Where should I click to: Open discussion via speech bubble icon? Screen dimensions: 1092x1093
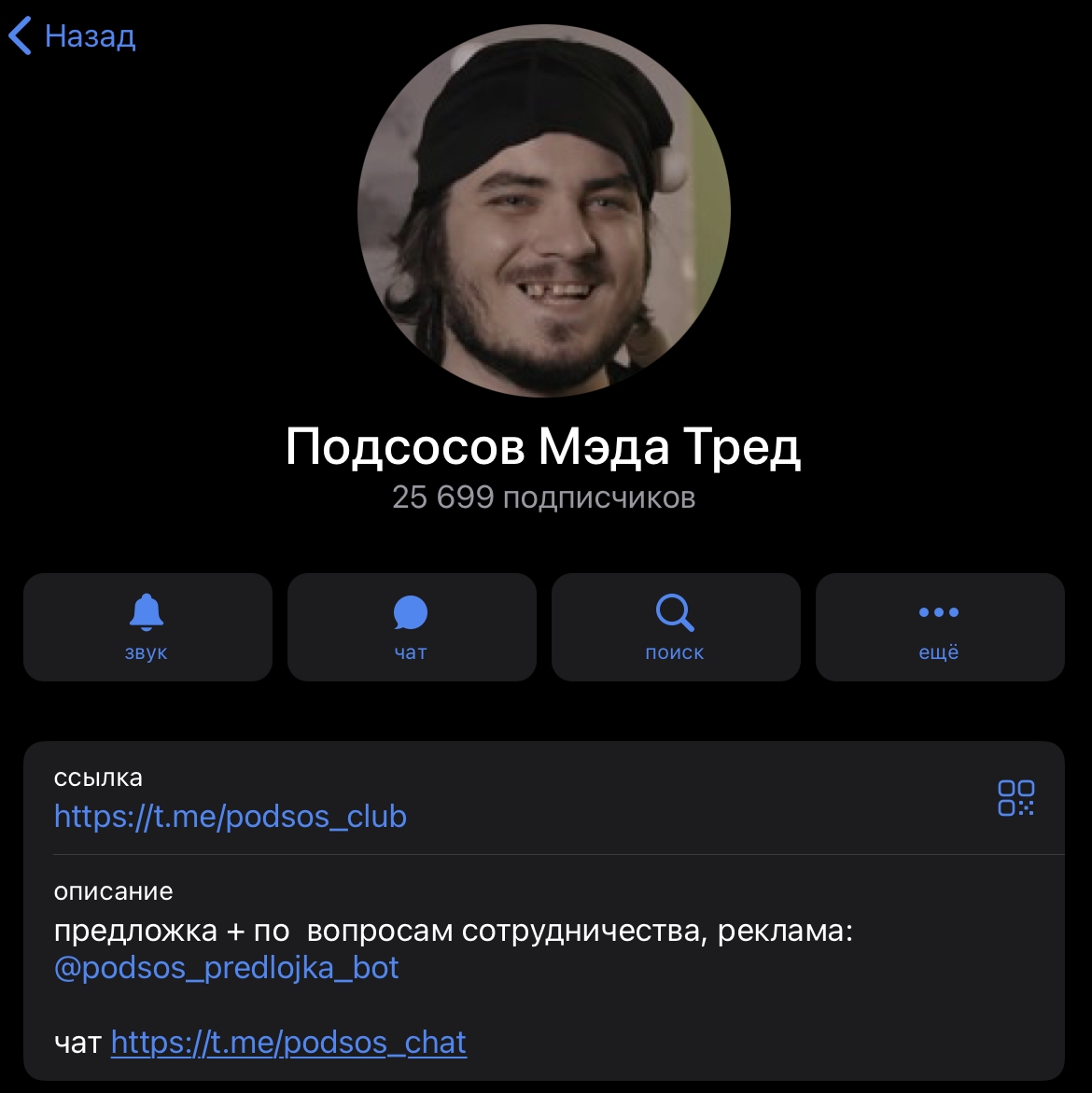tap(411, 612)
